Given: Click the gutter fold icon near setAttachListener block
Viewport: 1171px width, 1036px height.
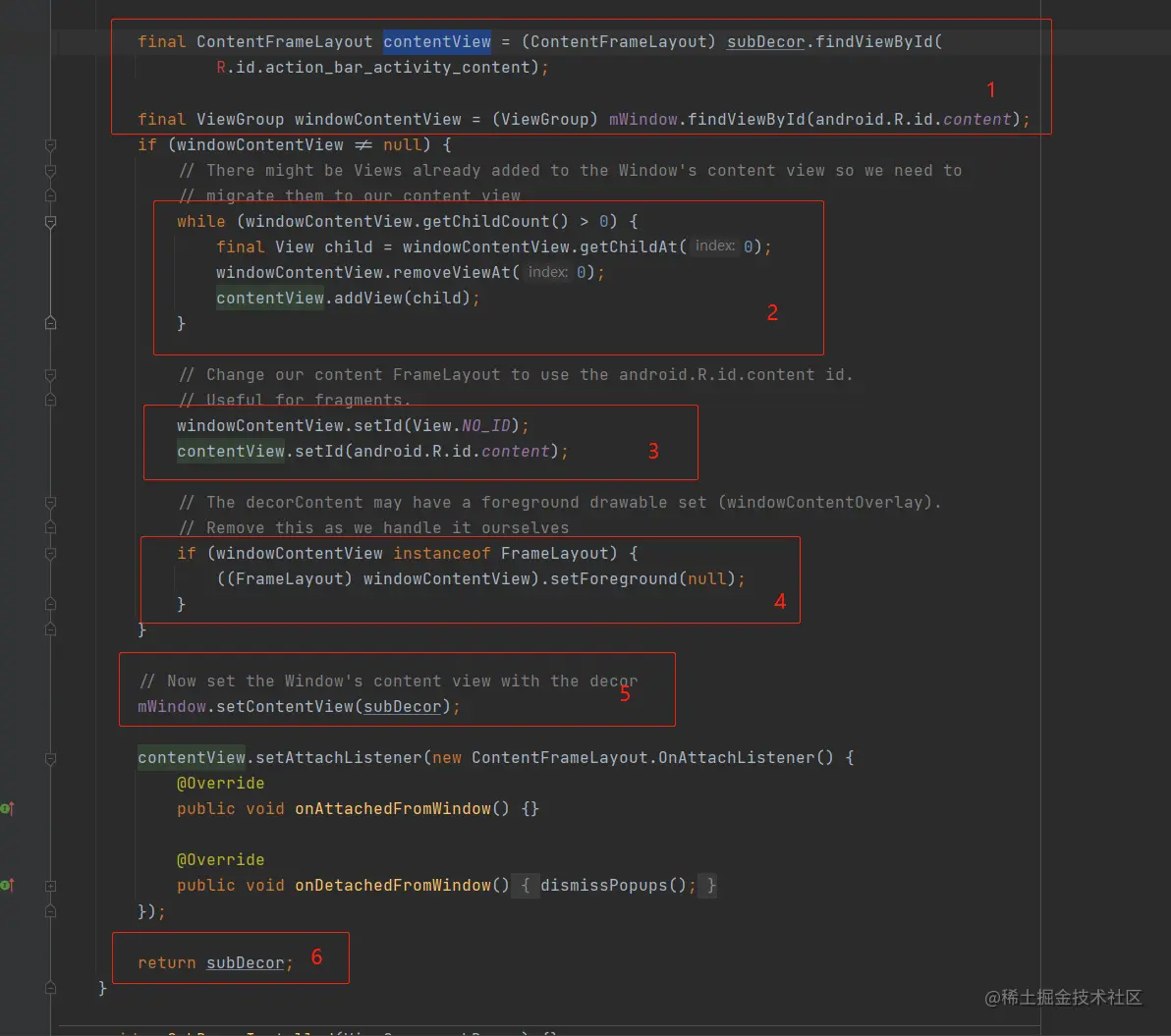Looking at the screenshot, I should tap(51, 757).
